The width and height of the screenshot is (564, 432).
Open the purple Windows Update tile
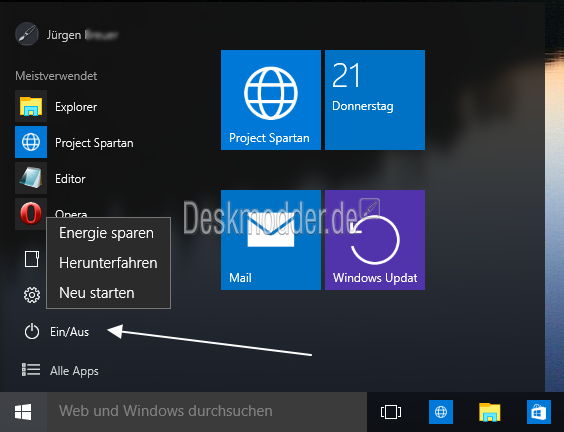375,240
